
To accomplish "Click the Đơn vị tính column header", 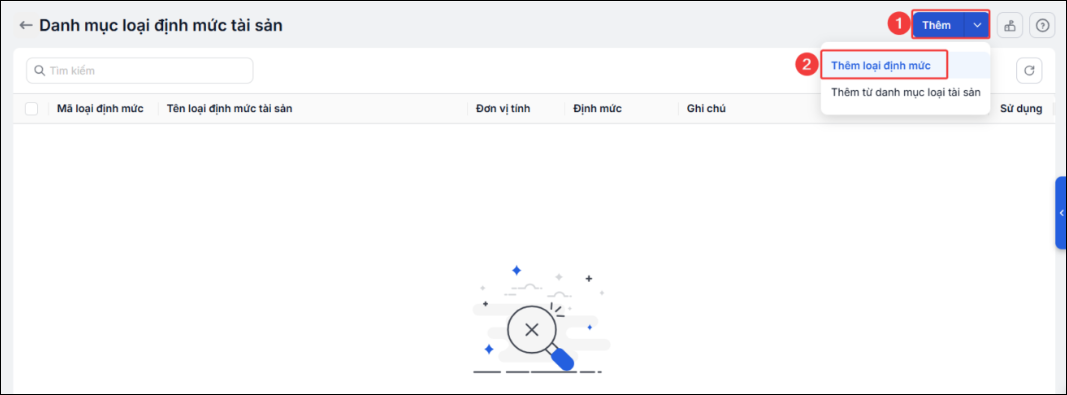I will (503, 108).
